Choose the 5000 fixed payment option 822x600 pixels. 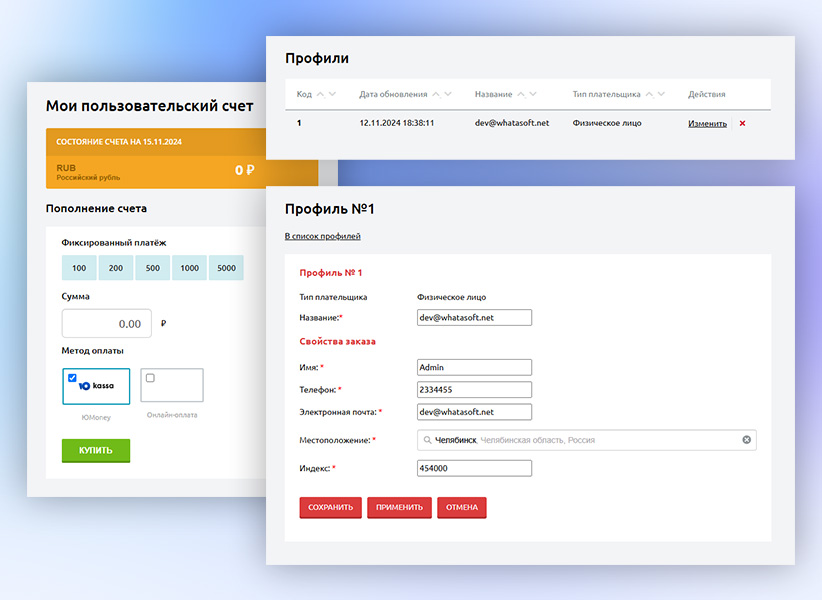coord(226,268)
